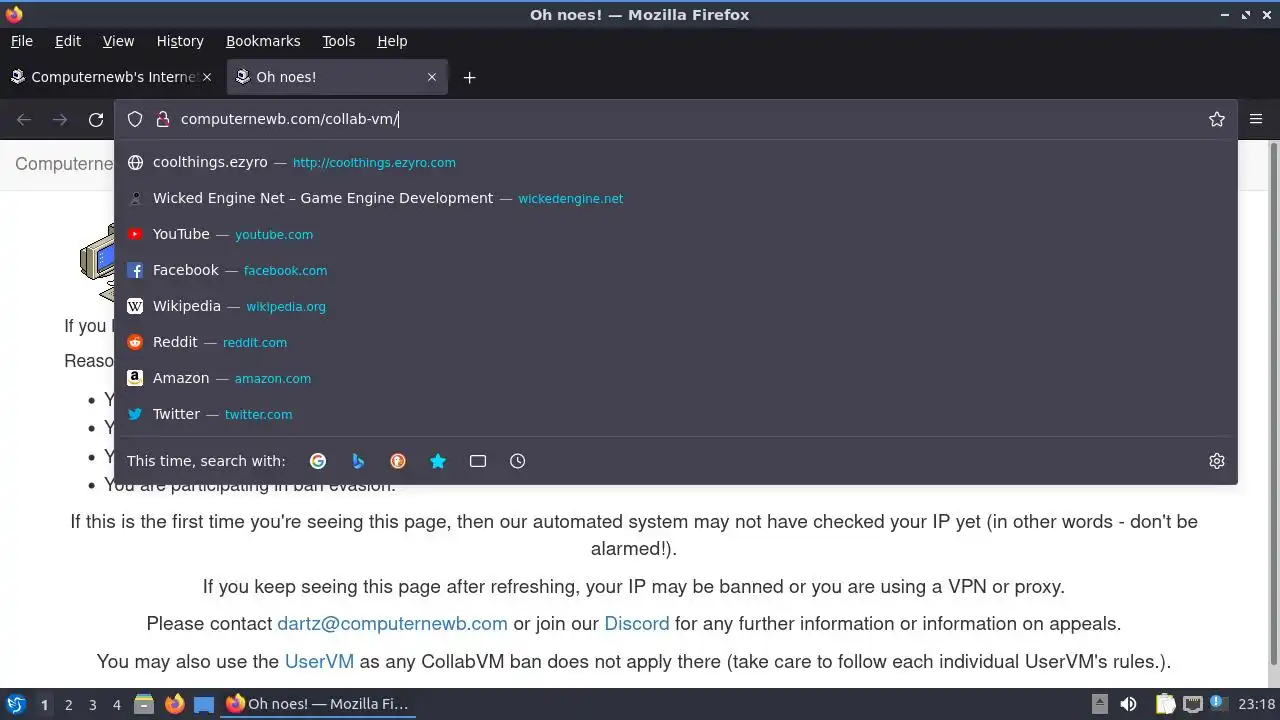Screen dimensions: 1280x720
Task: Reload the current page
Action: [x=96, y=119]
